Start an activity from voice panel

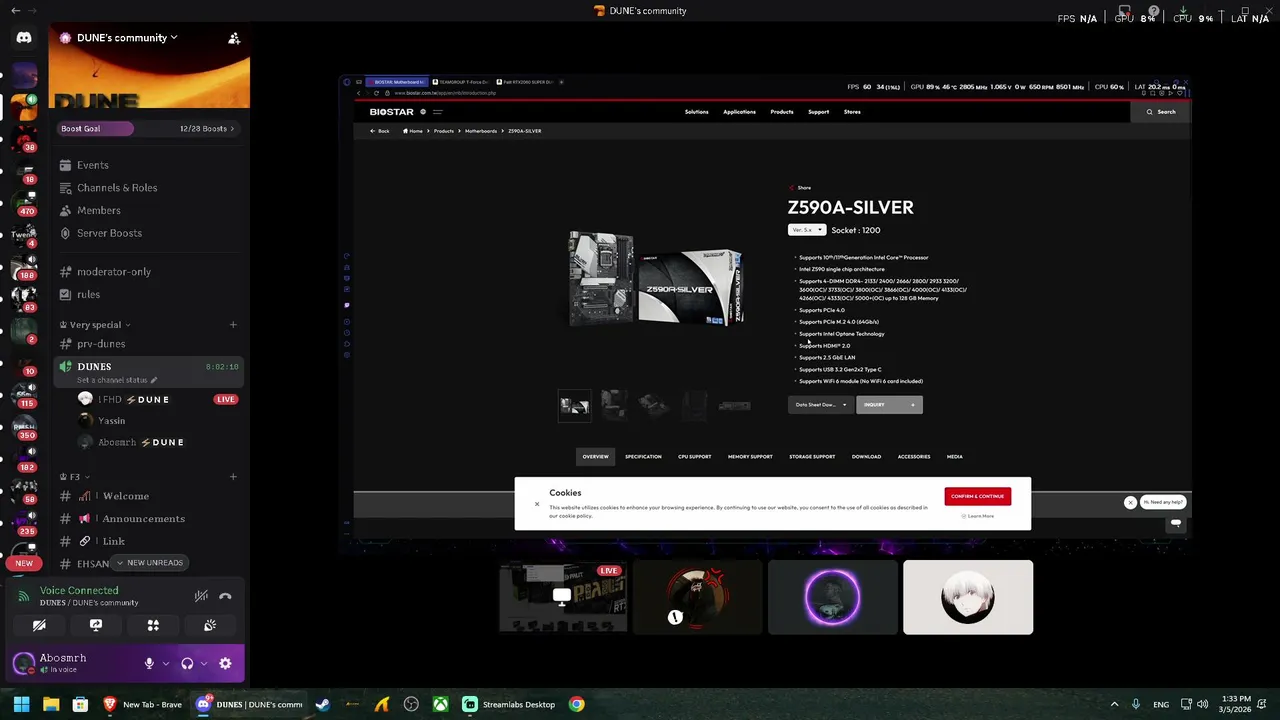point(153,625)
